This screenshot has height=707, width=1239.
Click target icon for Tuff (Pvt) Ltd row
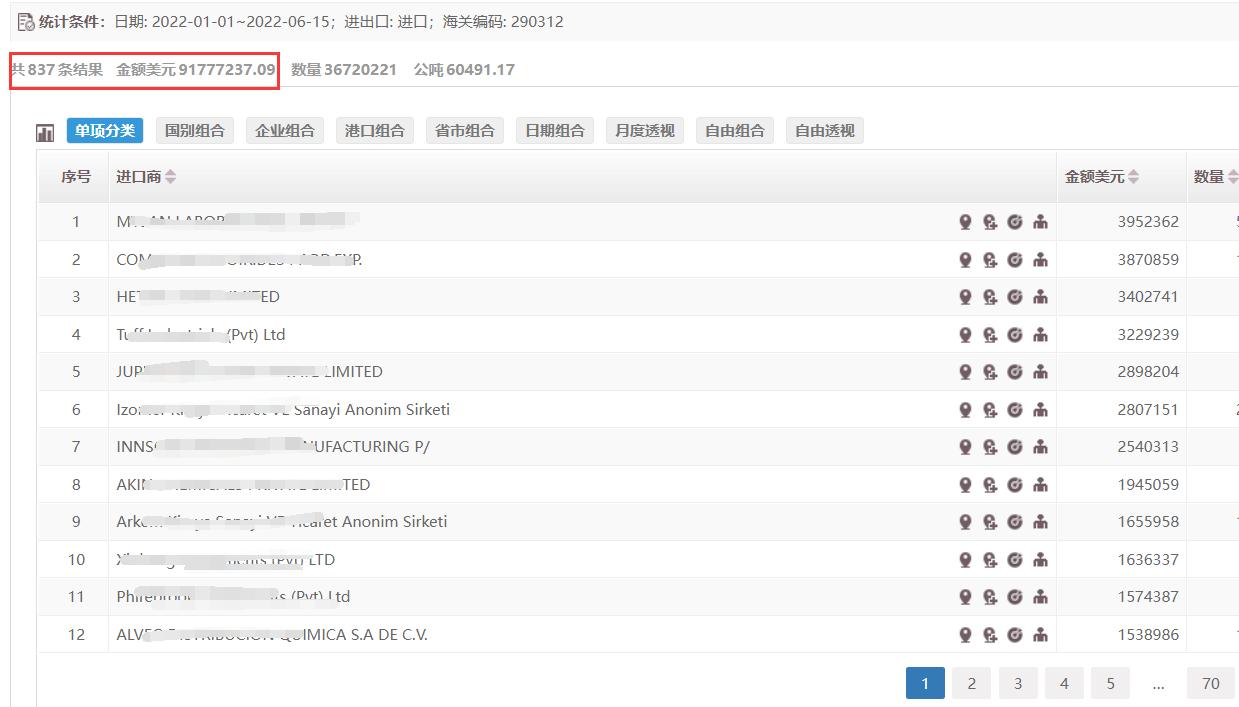click(1015, 335)
